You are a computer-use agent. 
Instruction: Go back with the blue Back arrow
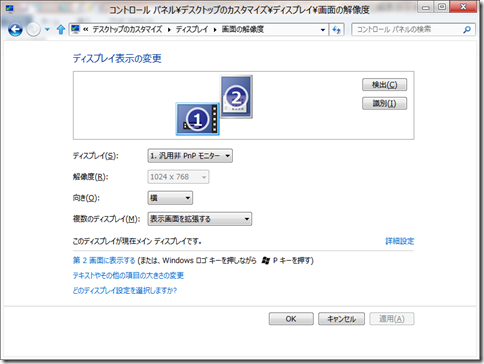[x=15, y=30]
